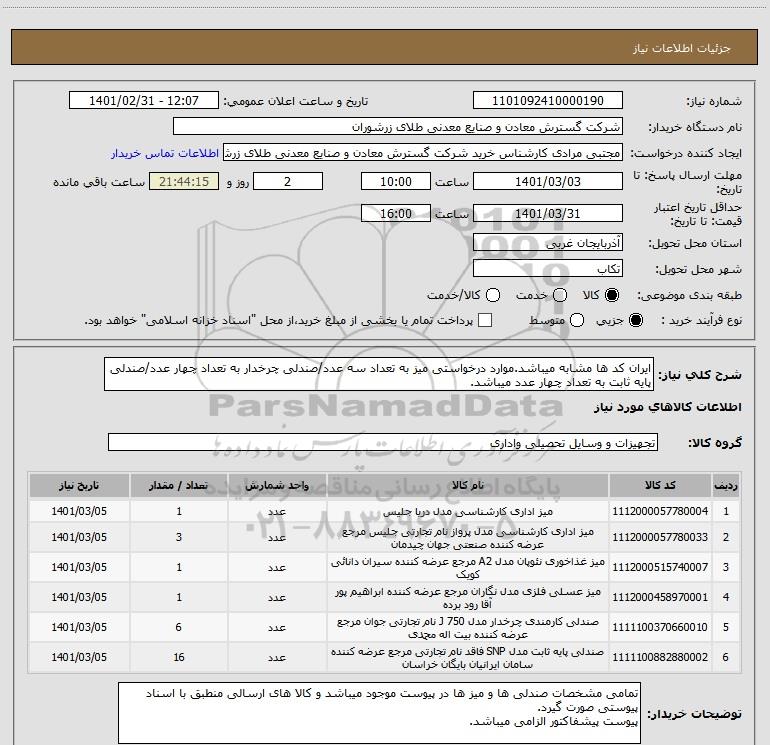
Task: Click the date 1401/03/05 in row 6
Action: (79, 657)
